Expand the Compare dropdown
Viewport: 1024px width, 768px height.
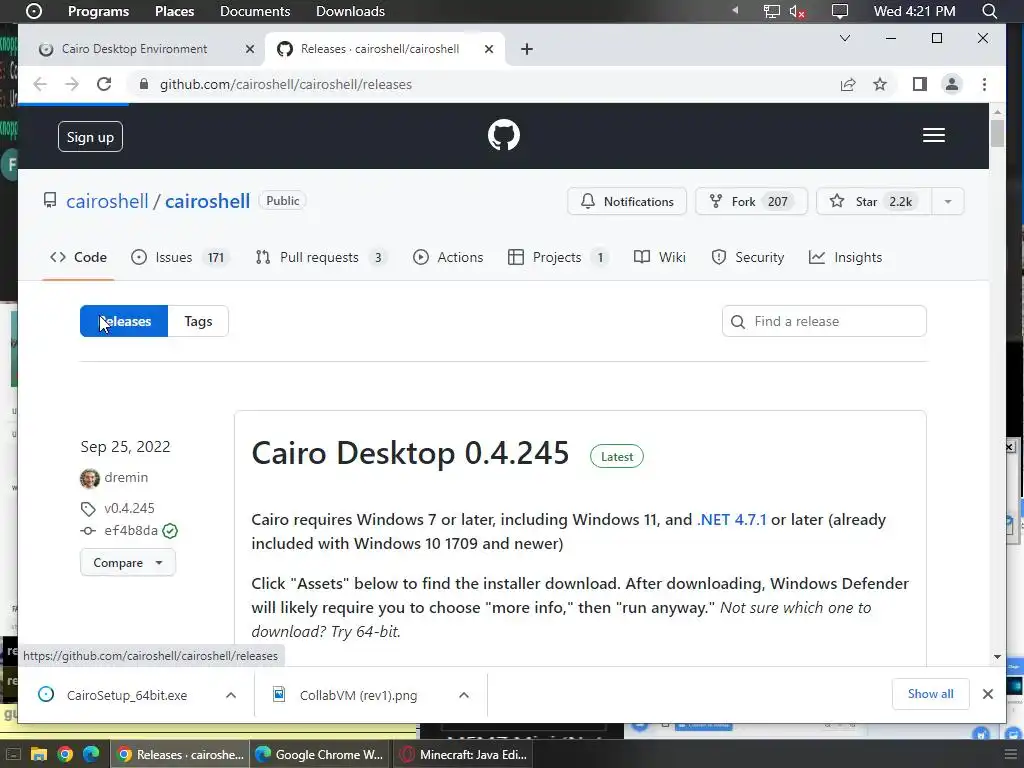pyautogui.click(x=127, y=562)
